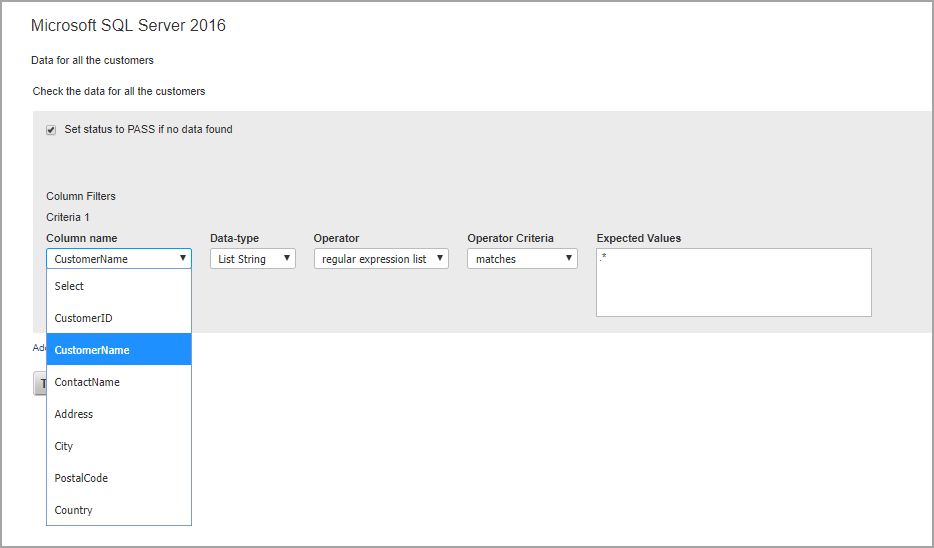
Task: Choose the Select option in the column list
Action: pyautogui.click(x=118, y=286)
